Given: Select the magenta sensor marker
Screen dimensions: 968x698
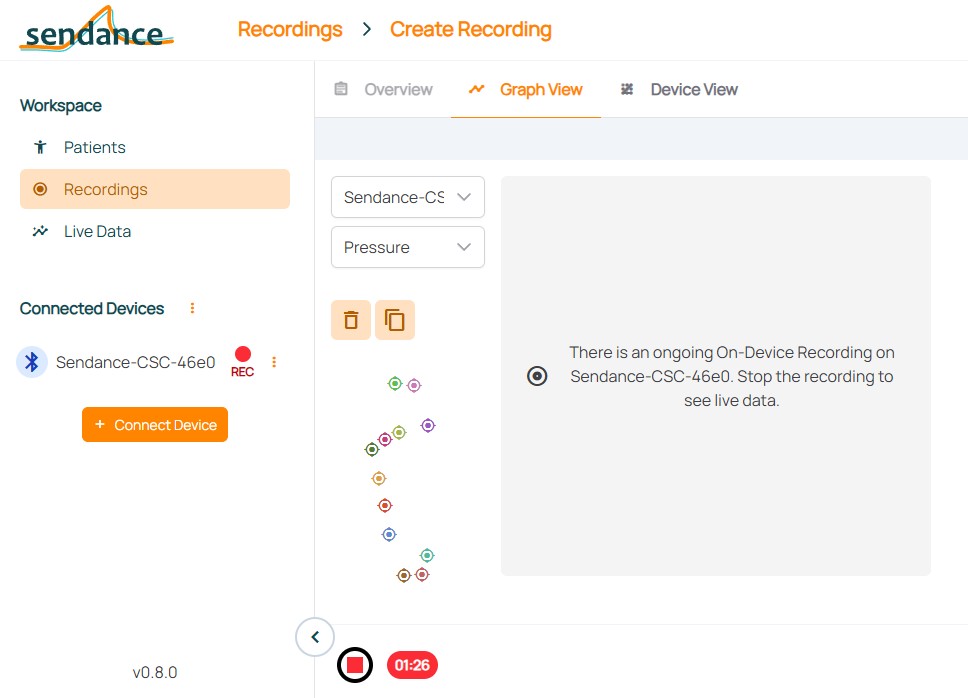Looking at the screenshot, I should (x=385, y=439).
